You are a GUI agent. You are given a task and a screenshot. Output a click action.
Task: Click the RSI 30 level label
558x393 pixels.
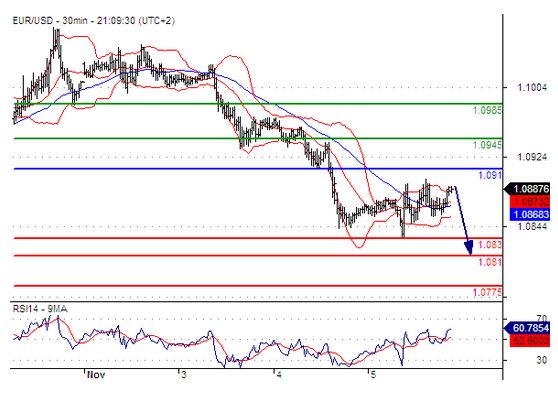pyautogui.click(x=542, y=360)
